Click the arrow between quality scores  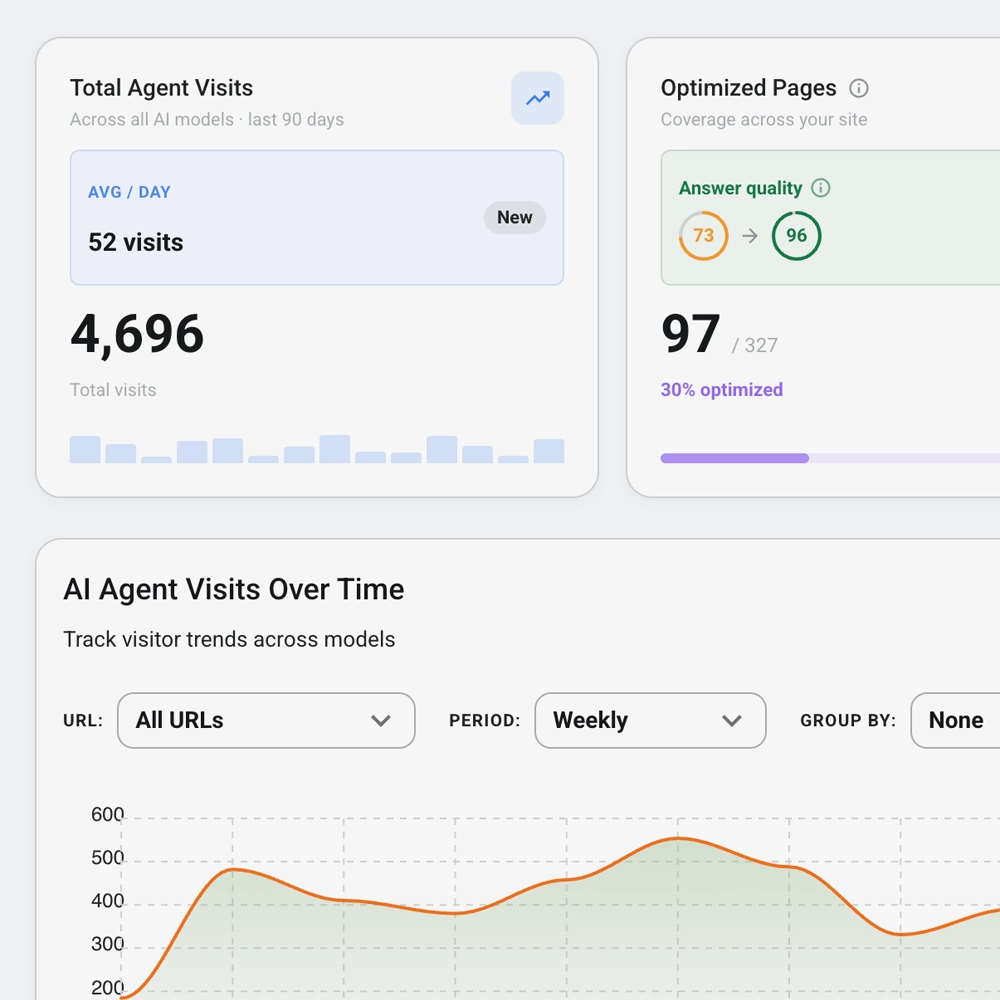[x=750, y=236]
